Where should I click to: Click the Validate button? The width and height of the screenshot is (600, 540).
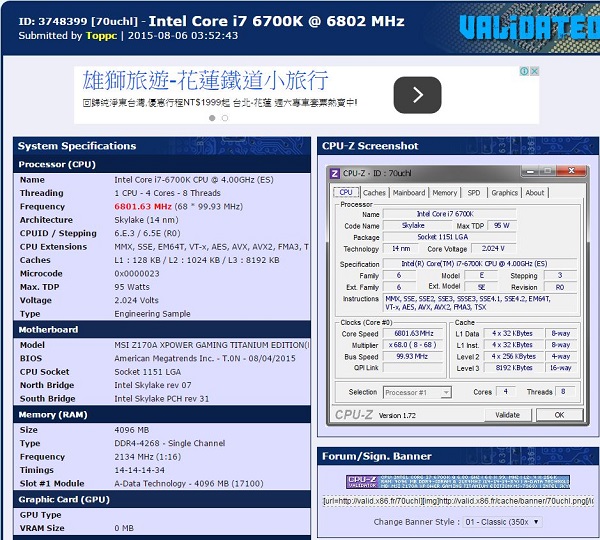(x=507, y=415)
